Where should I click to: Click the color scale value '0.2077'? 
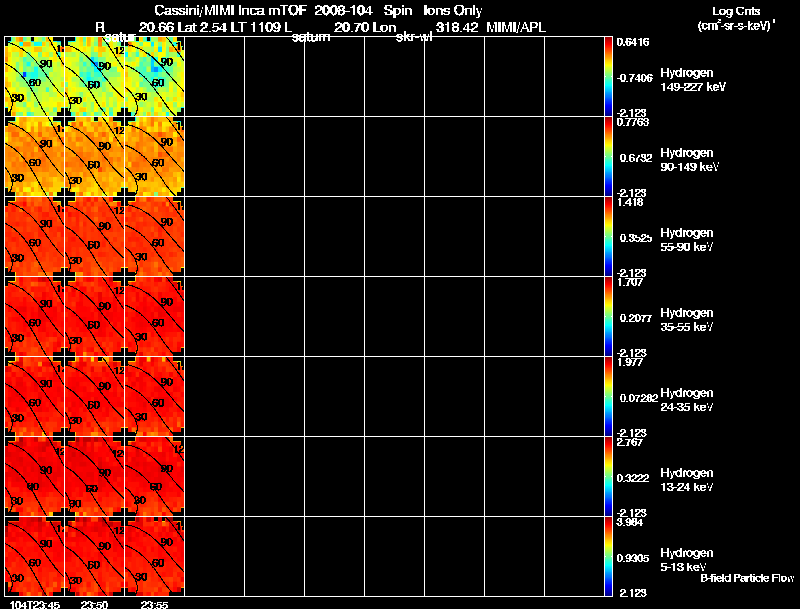pos(636,318)
